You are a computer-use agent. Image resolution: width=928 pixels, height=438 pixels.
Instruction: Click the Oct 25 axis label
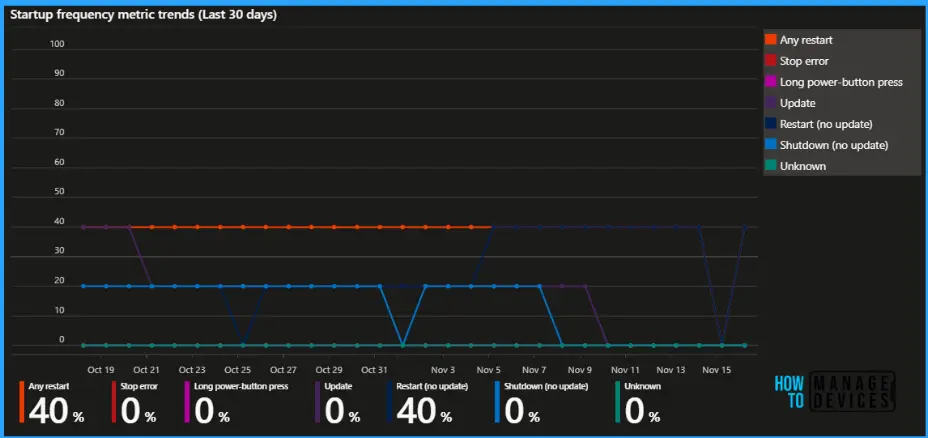coord(237,370)
